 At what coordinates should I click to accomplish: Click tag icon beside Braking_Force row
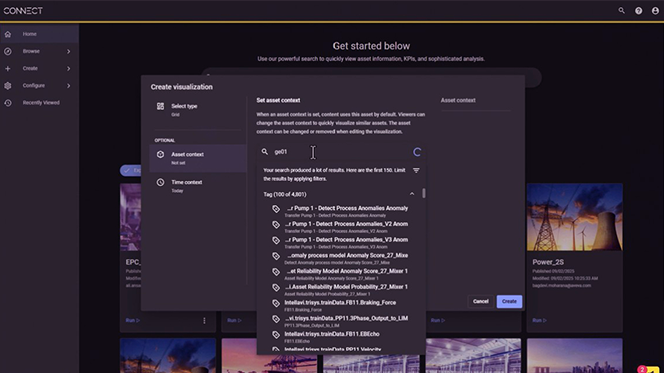(276, 303)
